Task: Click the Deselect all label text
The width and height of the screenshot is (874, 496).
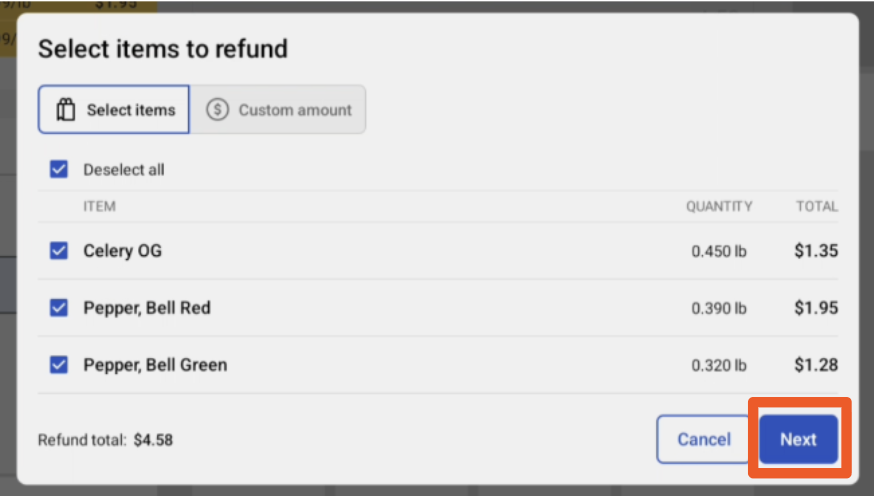Action: click(x=124, y=169)
